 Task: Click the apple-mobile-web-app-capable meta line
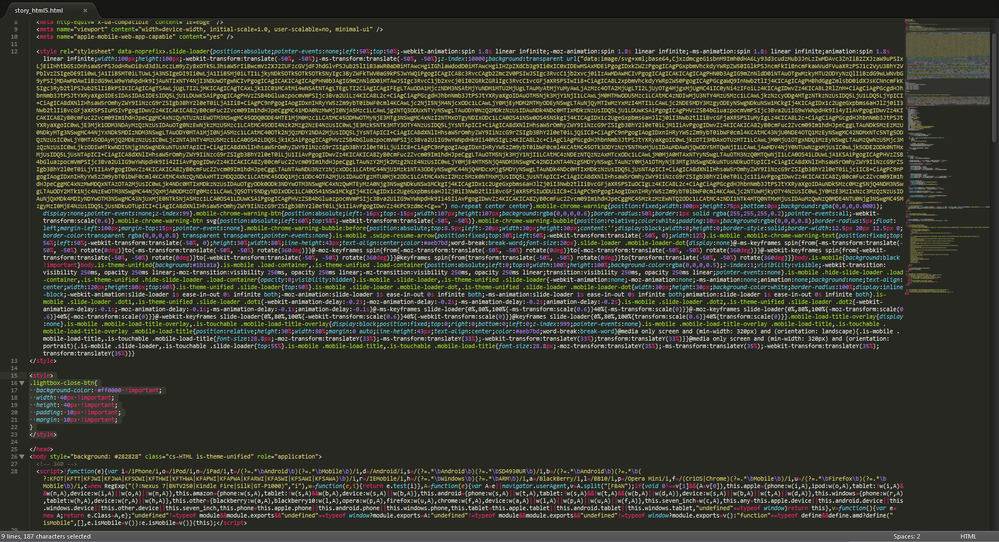tap(135, 37)
